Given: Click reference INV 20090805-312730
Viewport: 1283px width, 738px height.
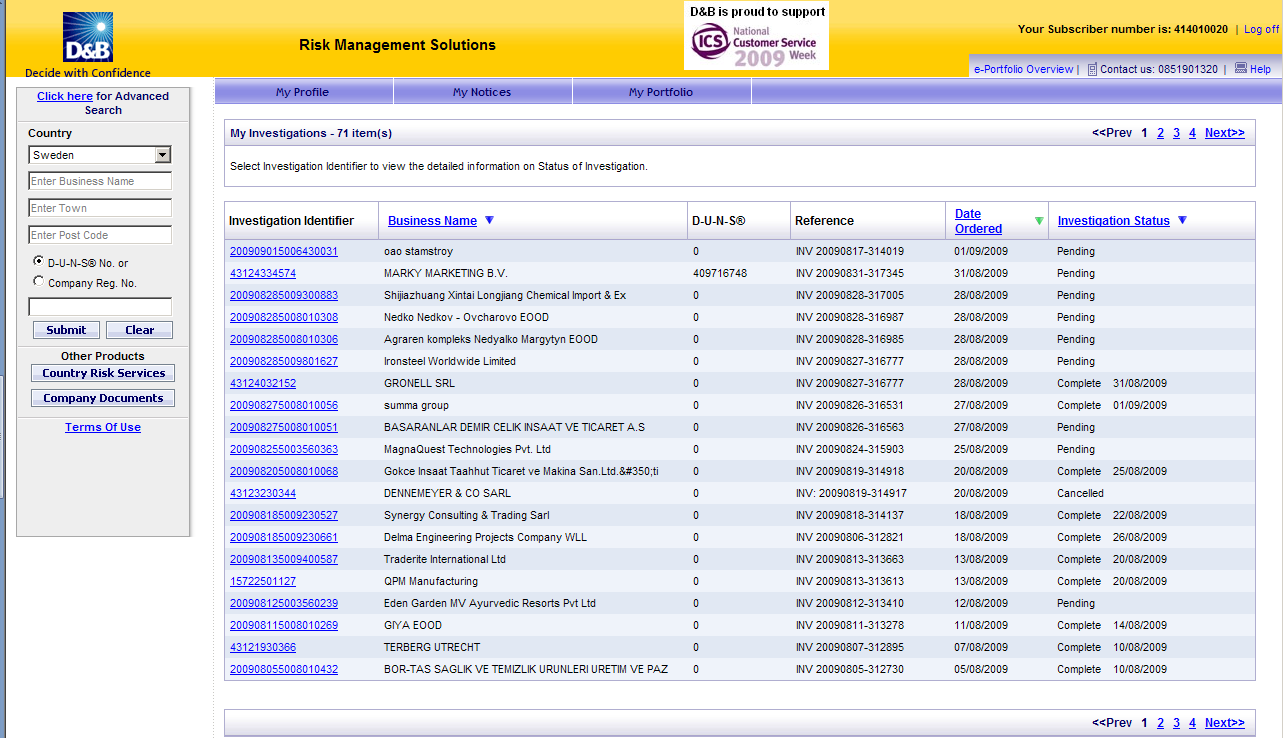Looking at the screenshot, I should pyautogui.click(x=850, y=669).
